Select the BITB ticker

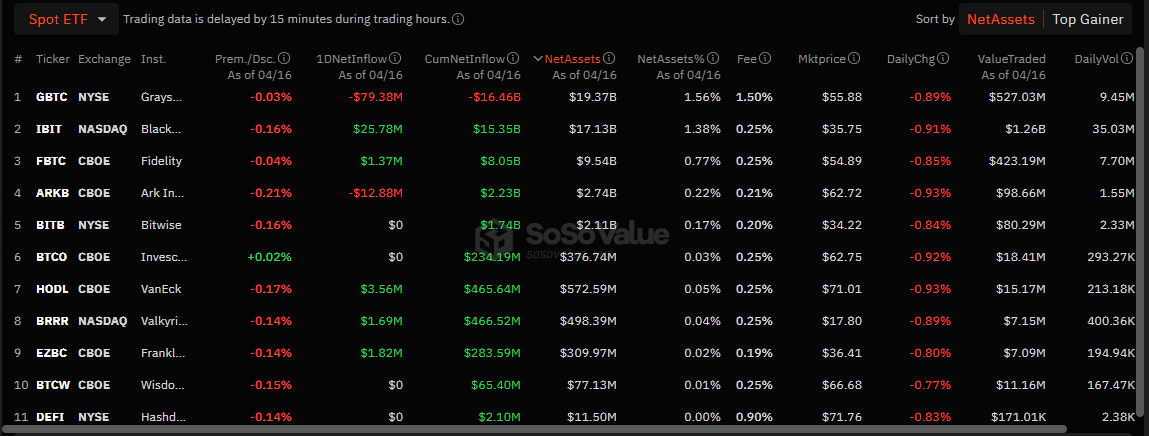pyautogui.click(x=51, y=225)
